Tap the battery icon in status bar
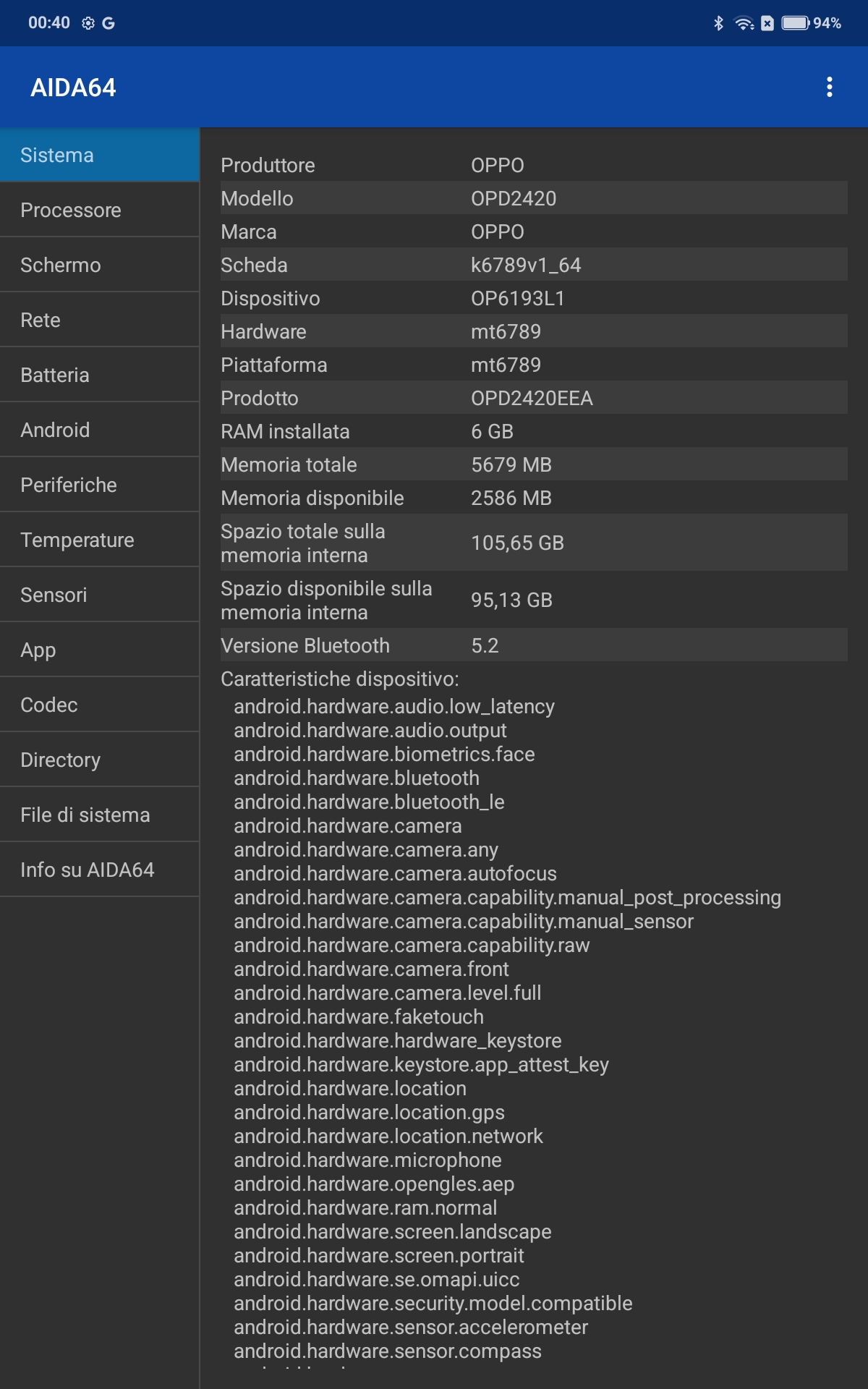This screenshot has width=868, height=1389. tap(796, 23)
